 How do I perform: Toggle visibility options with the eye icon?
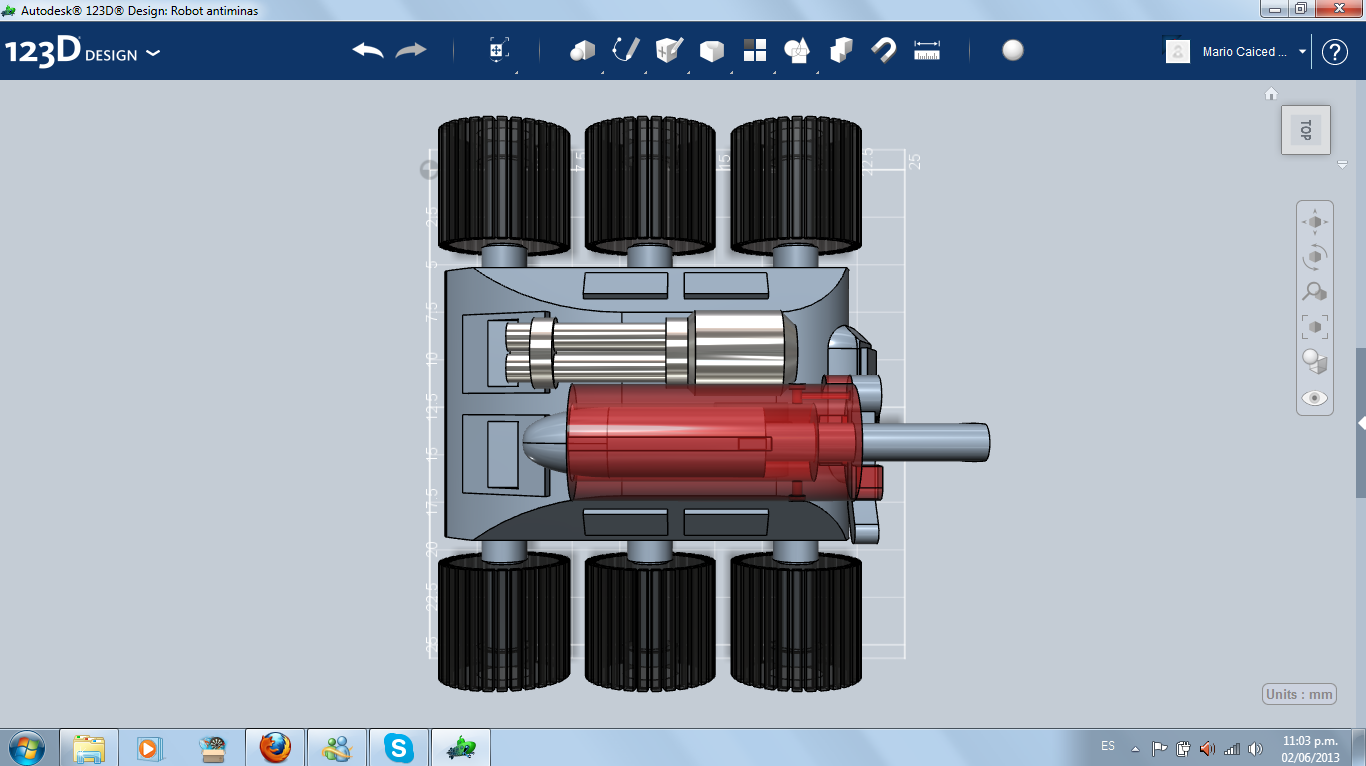click(1315, 398)
